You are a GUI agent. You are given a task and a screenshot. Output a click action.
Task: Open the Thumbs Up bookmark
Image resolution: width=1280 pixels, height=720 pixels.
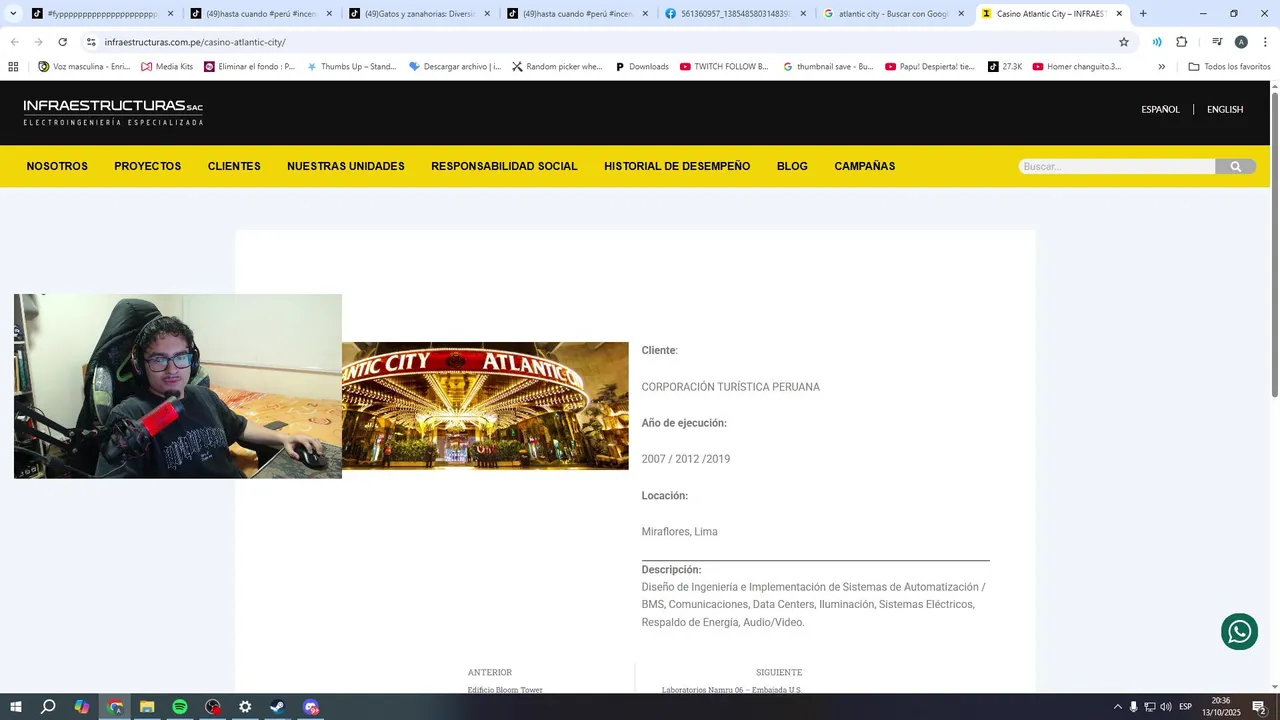(351, 67)
